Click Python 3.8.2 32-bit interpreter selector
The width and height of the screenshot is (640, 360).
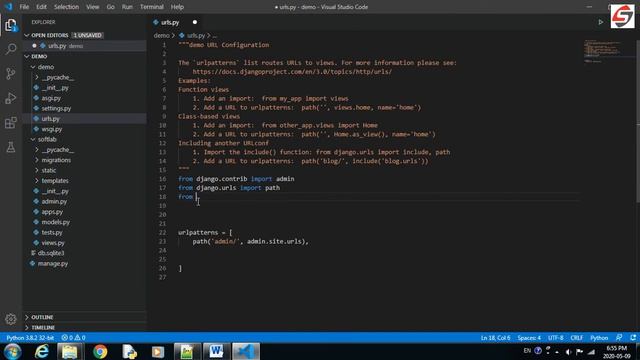point(30,338)
